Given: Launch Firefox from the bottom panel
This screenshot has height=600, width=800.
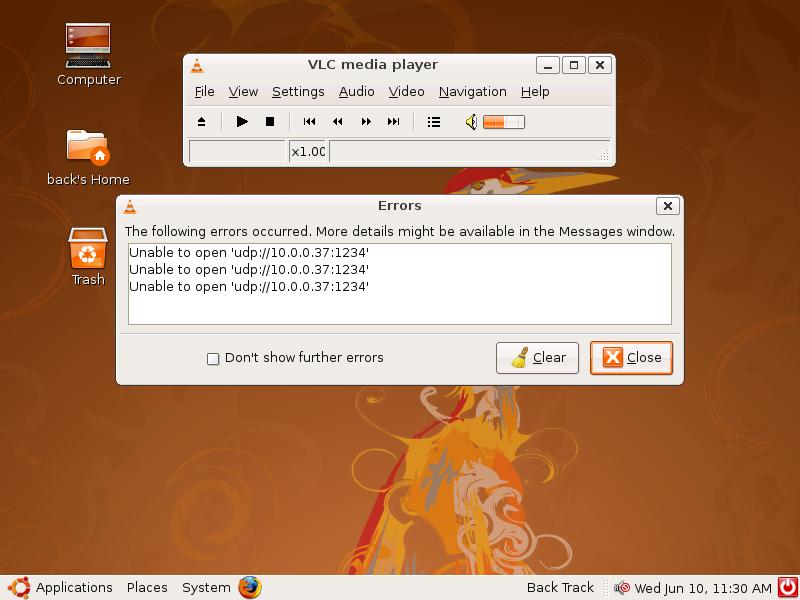Looking at the screenshot, I should click(x=250, y=587).
